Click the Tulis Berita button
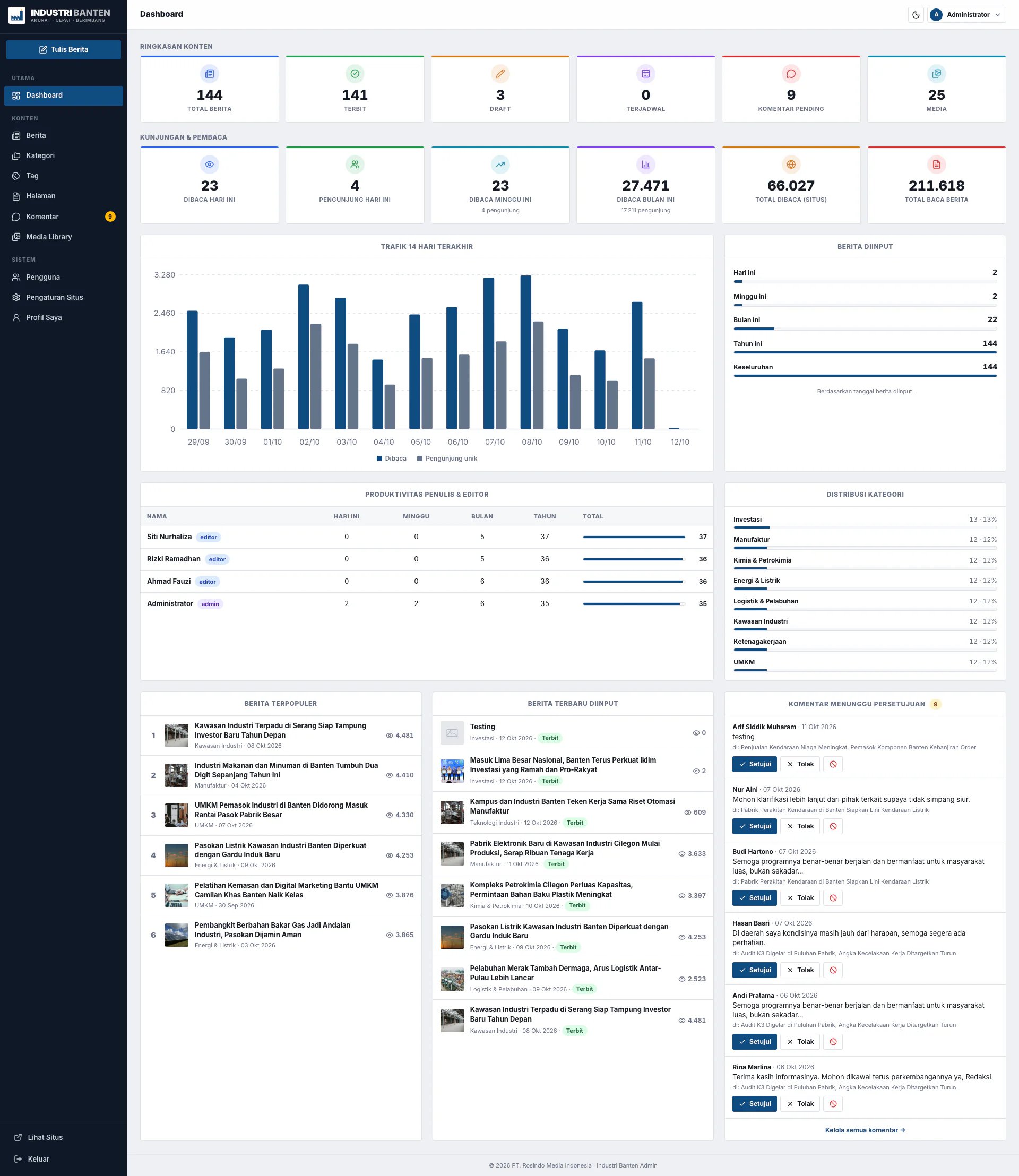 [64, 49]
